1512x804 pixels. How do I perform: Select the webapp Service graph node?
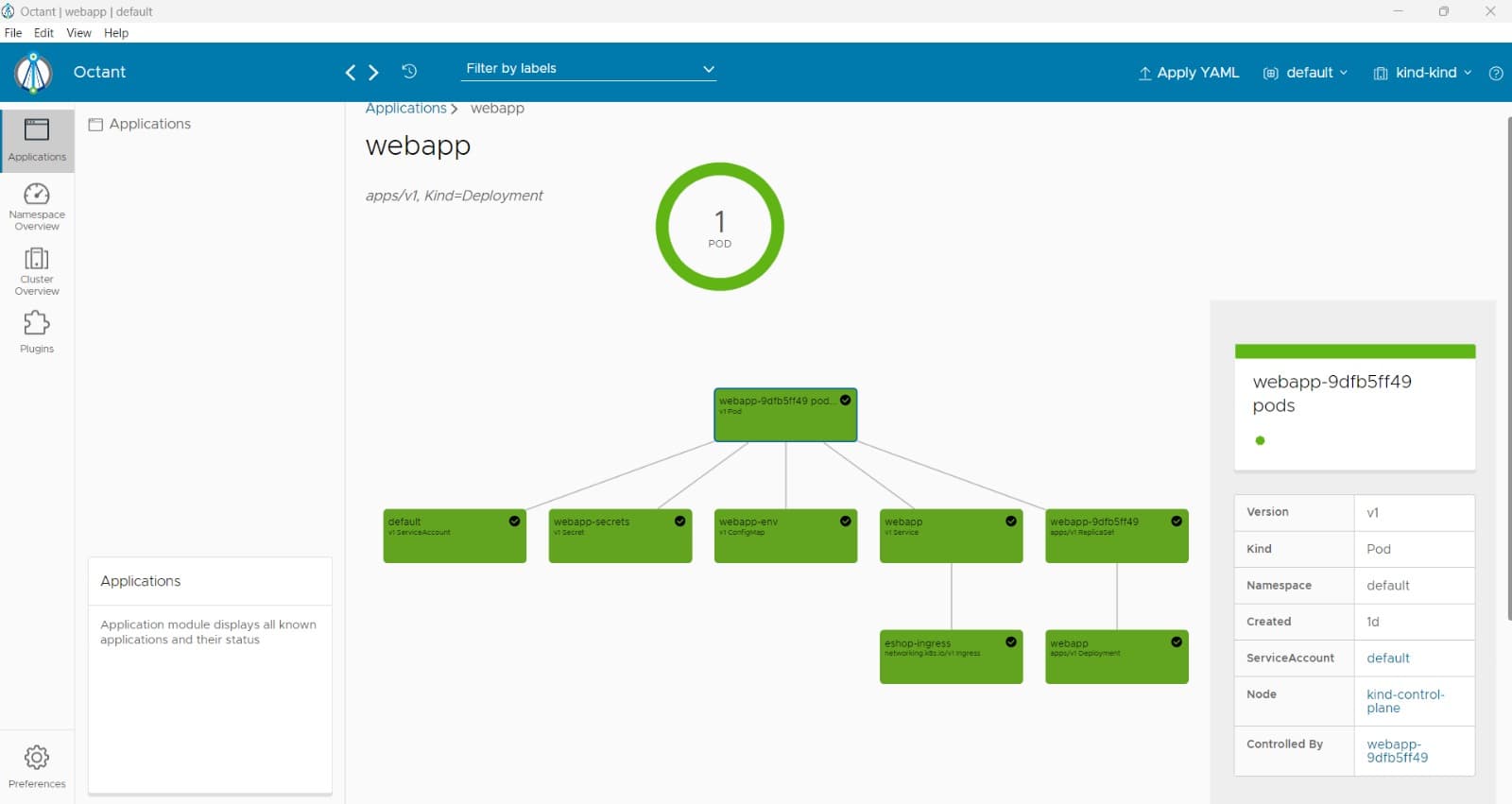coord(951,536)
